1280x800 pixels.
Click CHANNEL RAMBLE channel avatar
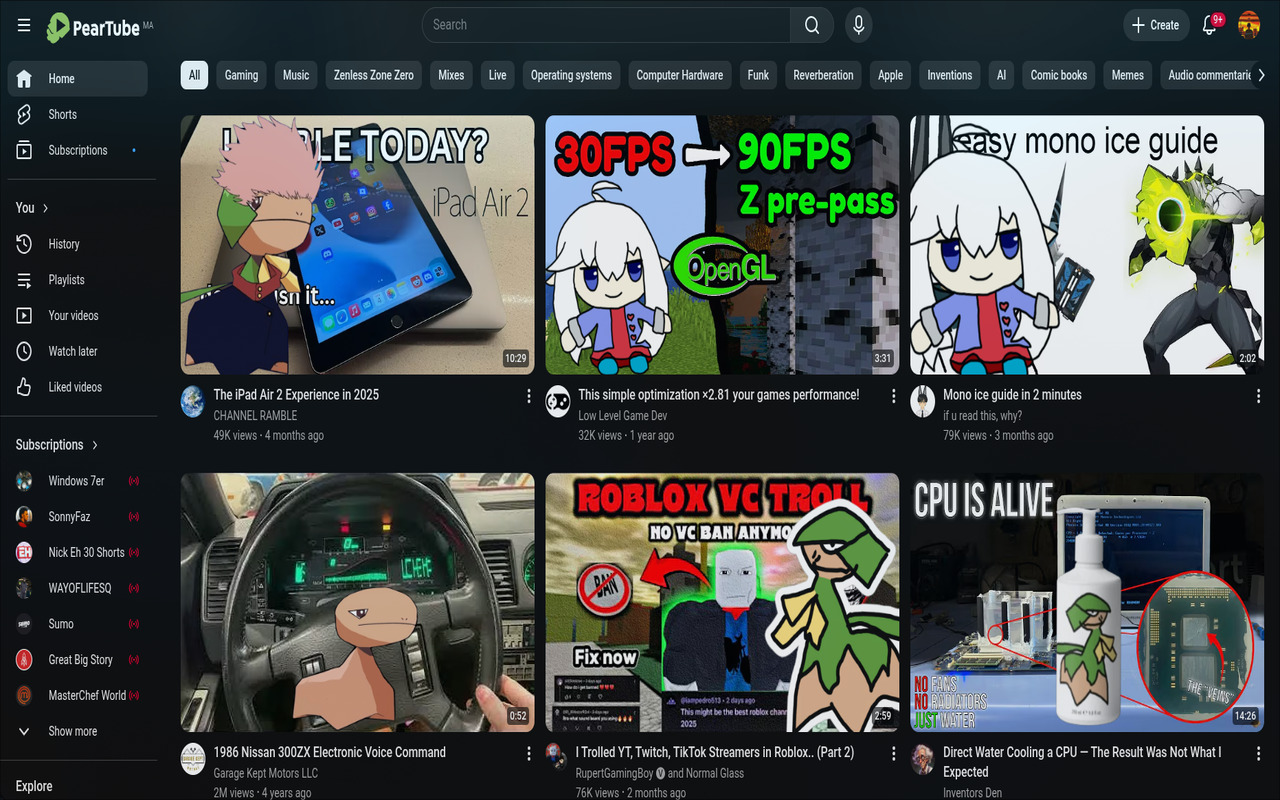(x=193, y=402)
